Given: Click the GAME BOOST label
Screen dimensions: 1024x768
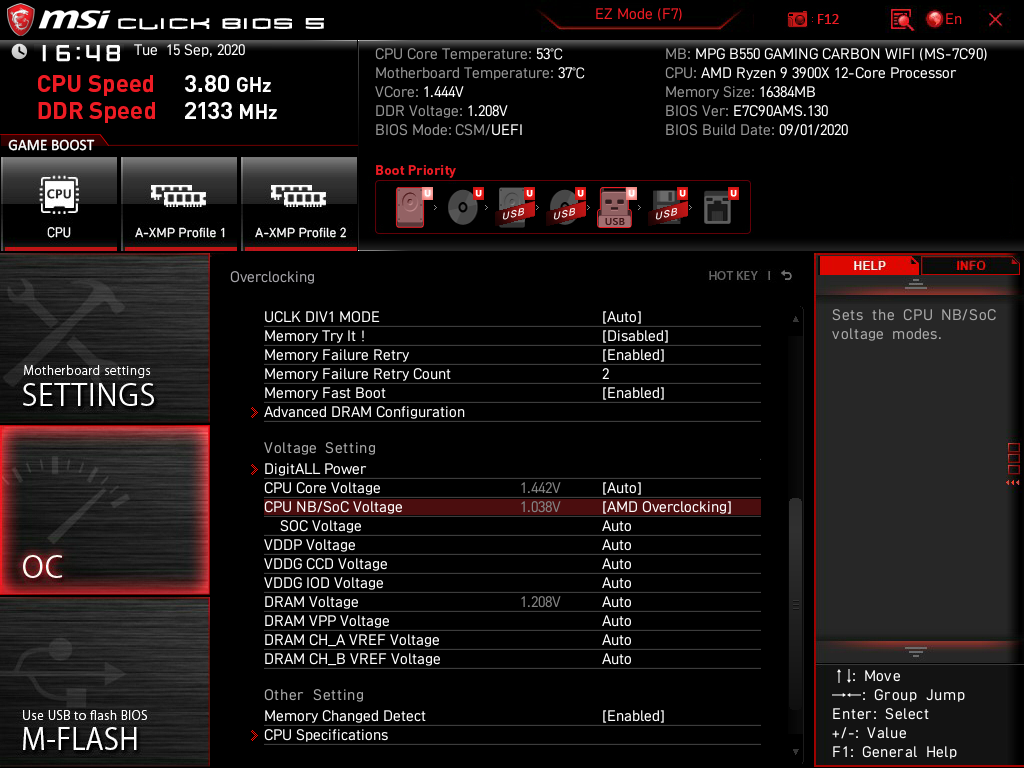Looking at the screenshot, I should (51, 145).
